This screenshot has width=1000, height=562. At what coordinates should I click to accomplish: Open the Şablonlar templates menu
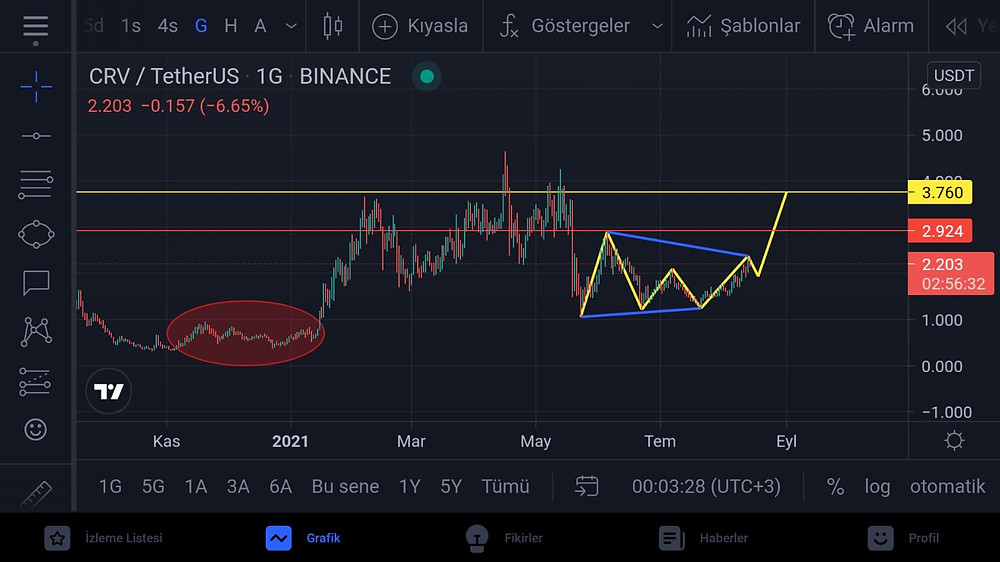(x=744, y=26)
